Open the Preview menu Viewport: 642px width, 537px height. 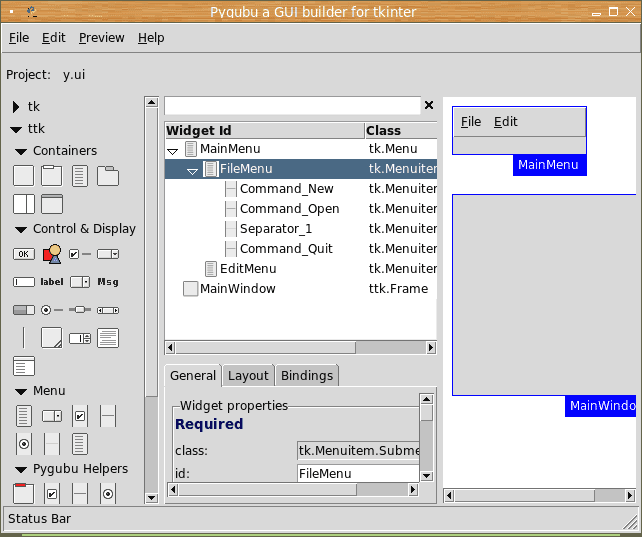102,38
